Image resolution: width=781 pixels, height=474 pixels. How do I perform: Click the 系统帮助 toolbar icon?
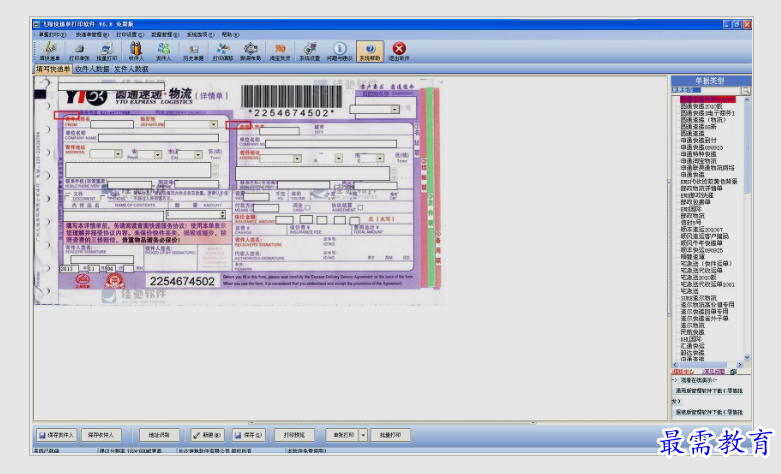tap(370, 51)
